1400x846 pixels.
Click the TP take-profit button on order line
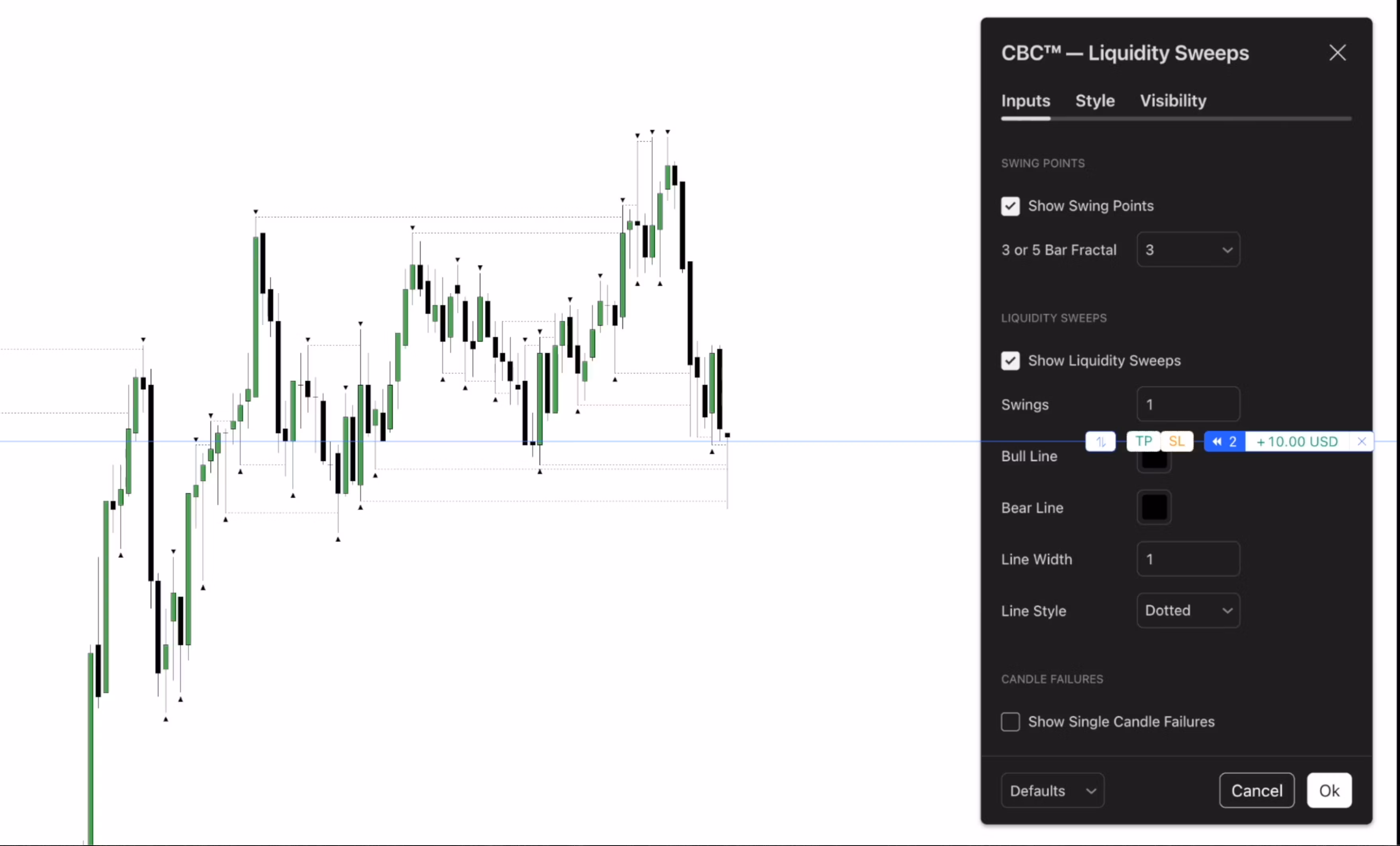tap(1143, 441)
